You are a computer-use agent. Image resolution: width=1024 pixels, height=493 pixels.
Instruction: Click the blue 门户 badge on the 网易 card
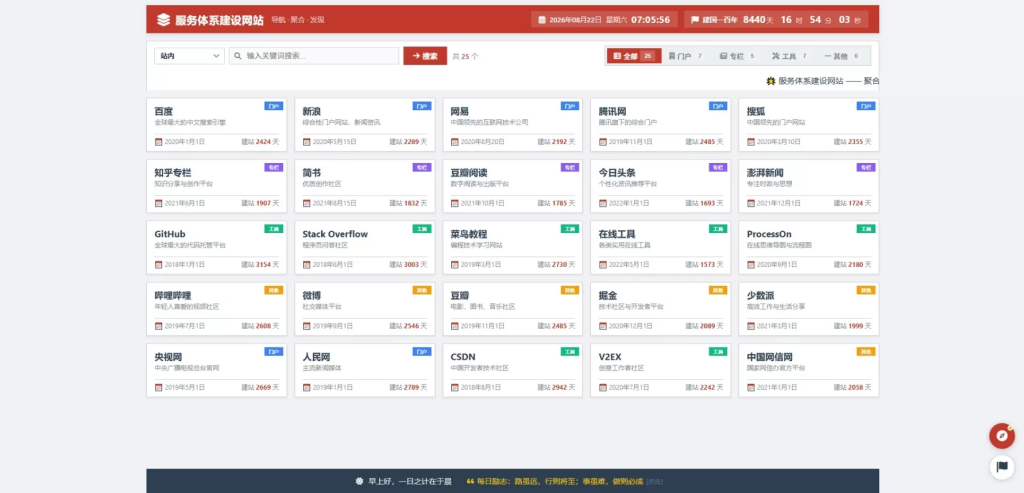click(570, 106)
